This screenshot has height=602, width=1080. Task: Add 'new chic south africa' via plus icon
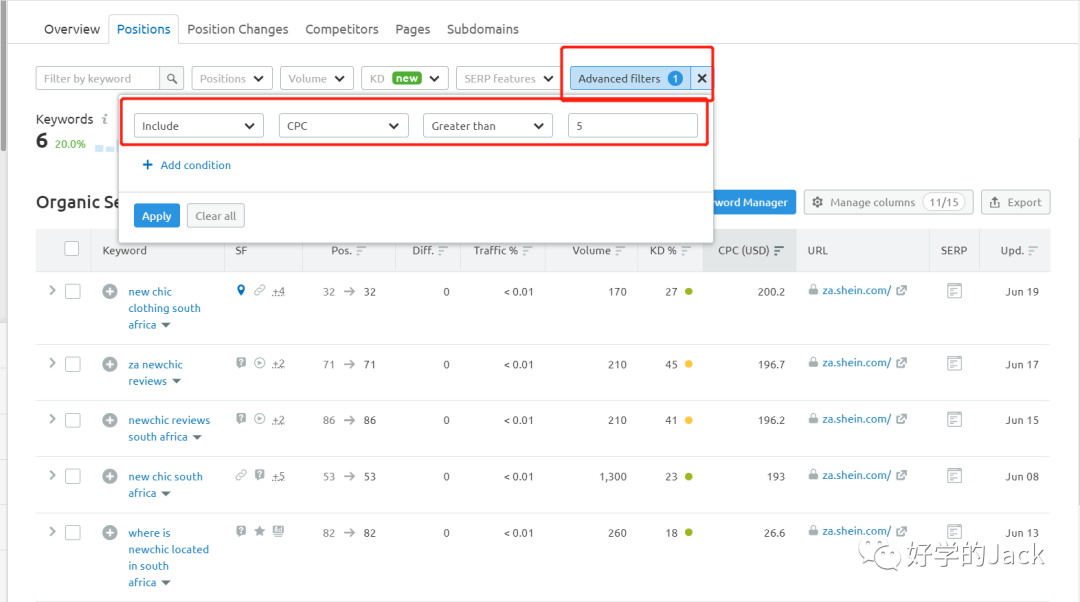click(x=110, y=476)
